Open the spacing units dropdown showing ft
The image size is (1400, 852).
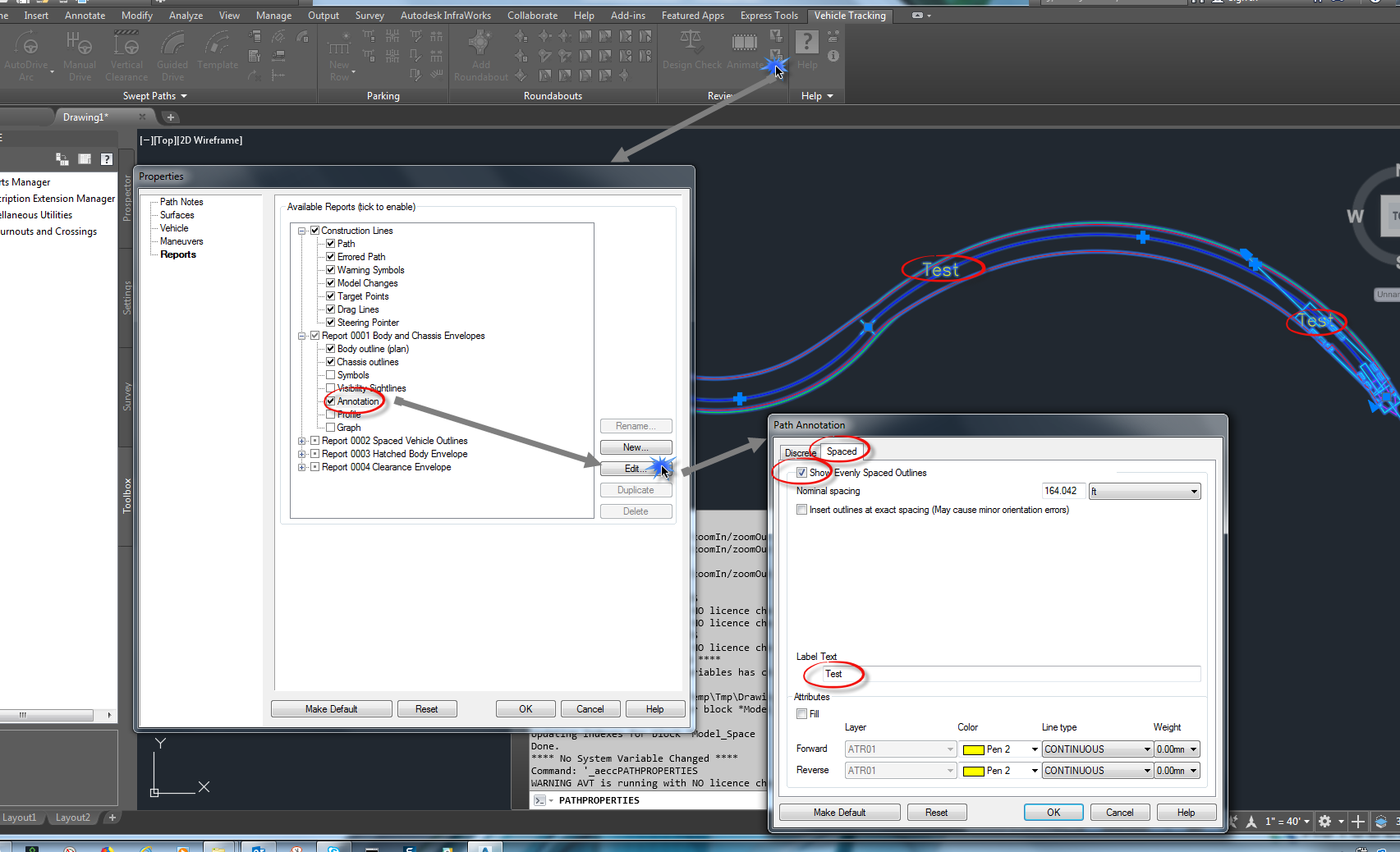click(x=1196, y=491)
